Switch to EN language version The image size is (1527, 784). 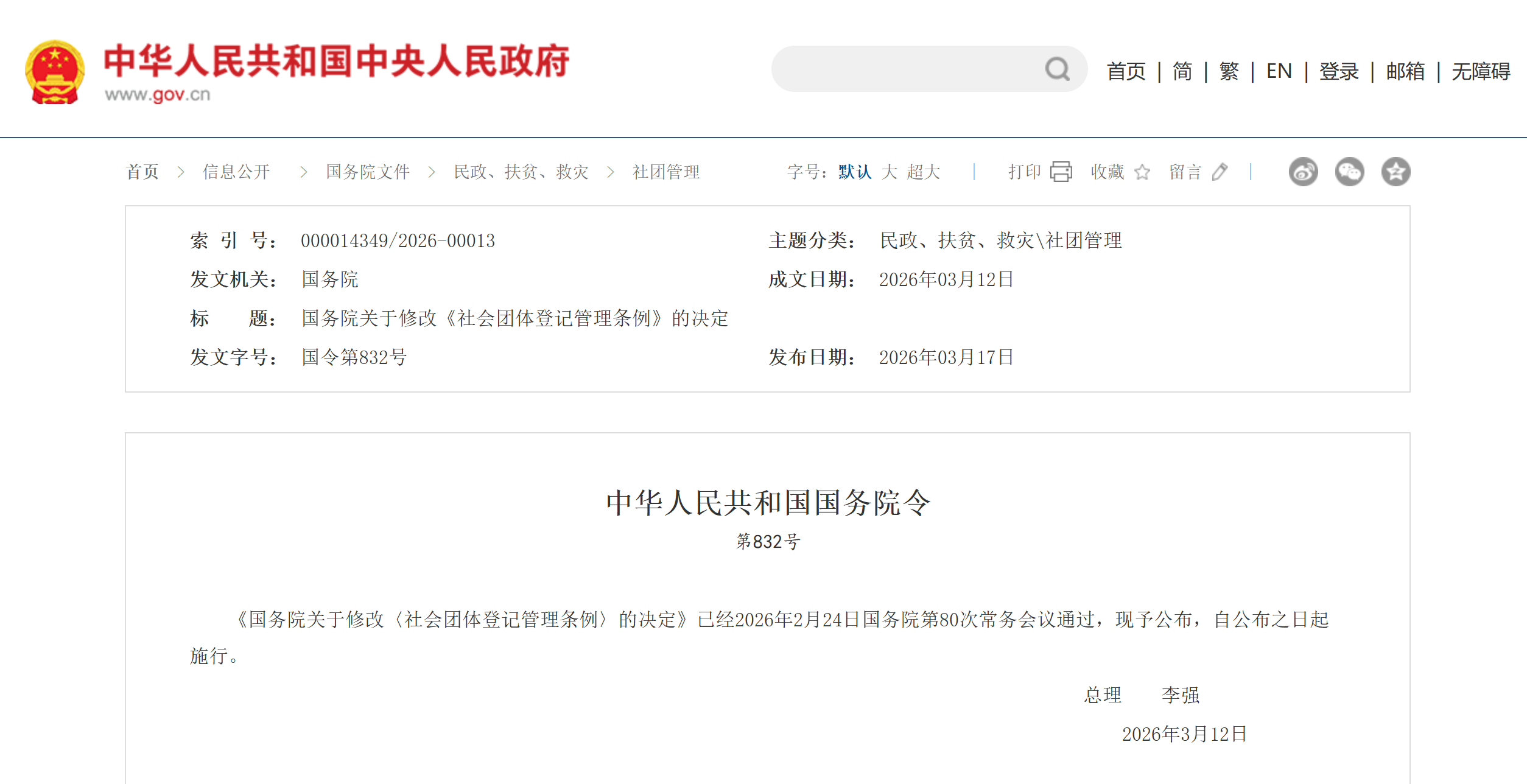coord(1279,71)
